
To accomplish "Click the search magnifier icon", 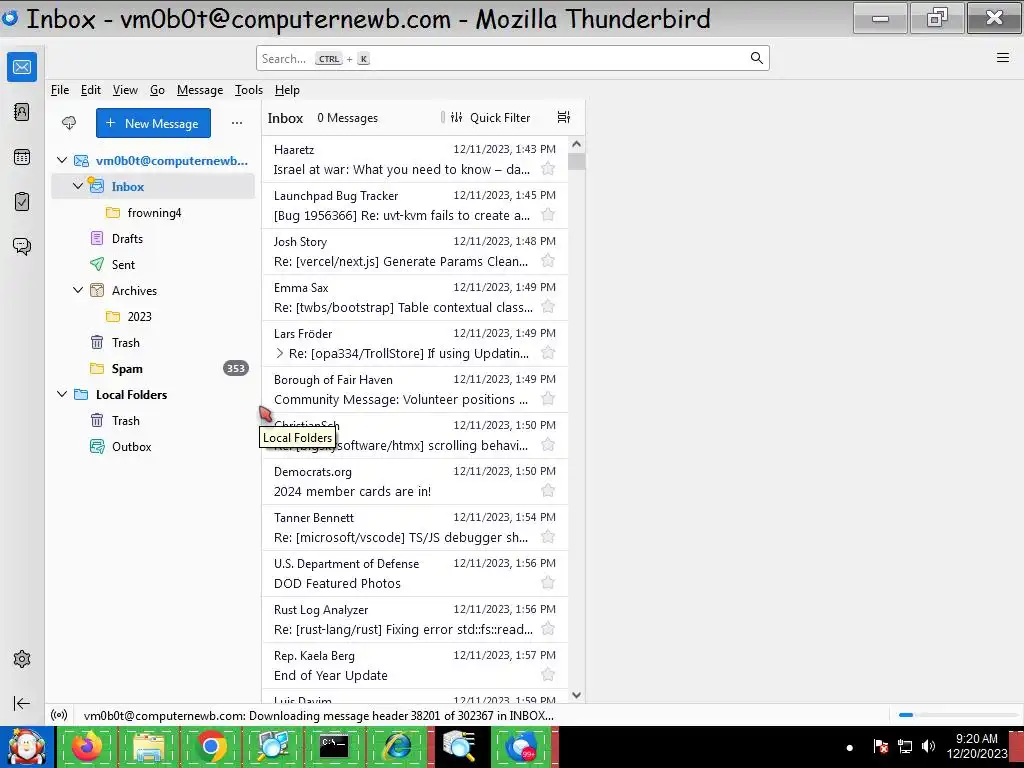I will [756, 58].
